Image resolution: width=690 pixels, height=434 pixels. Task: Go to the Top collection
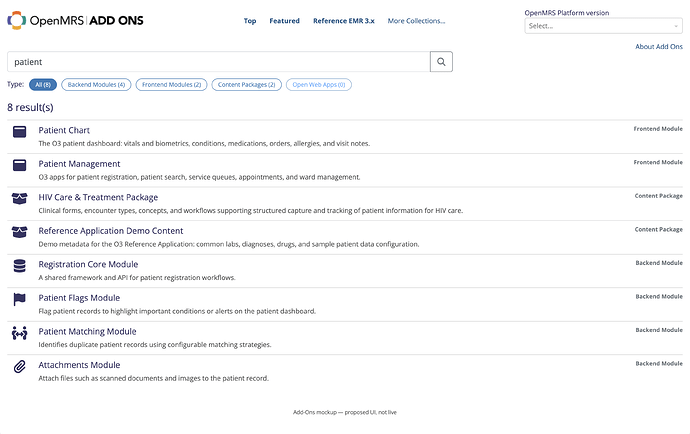(250, 21)
